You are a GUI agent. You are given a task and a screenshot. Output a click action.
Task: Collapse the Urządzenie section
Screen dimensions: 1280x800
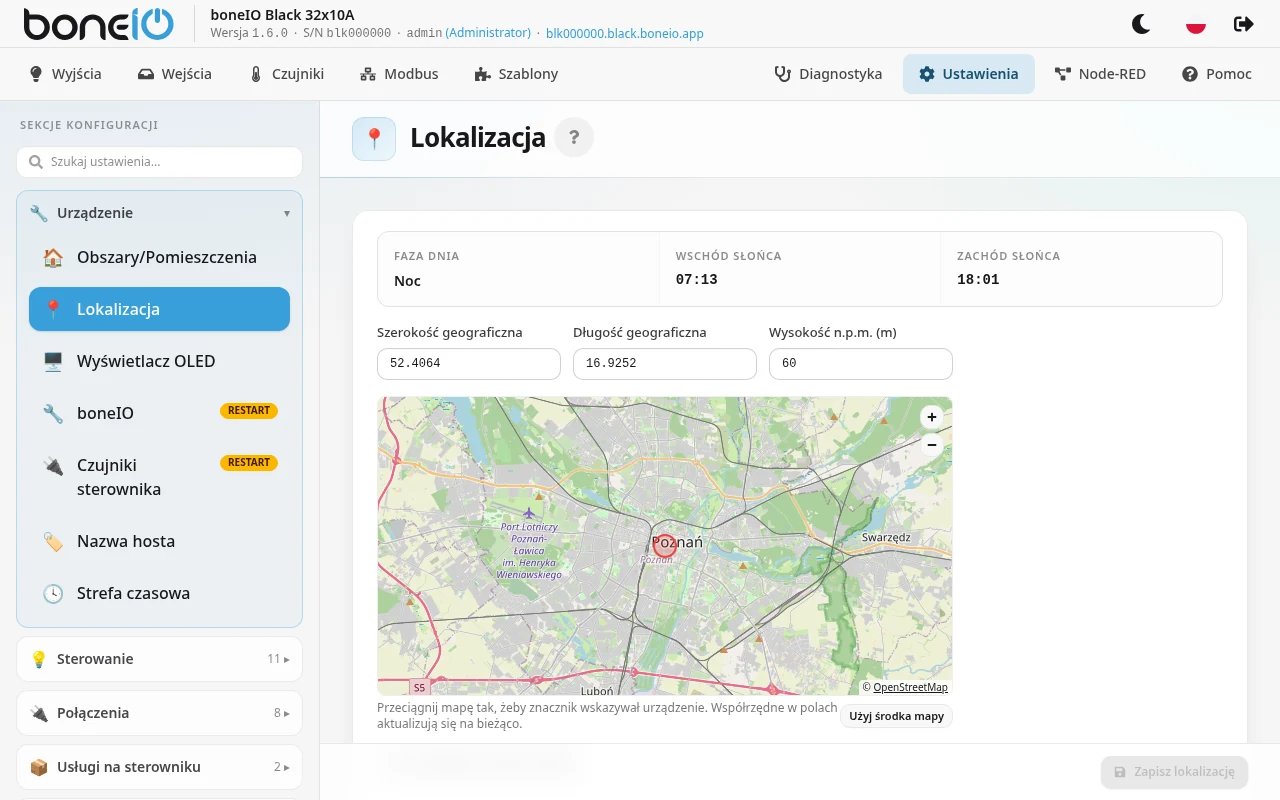[159, 213]
